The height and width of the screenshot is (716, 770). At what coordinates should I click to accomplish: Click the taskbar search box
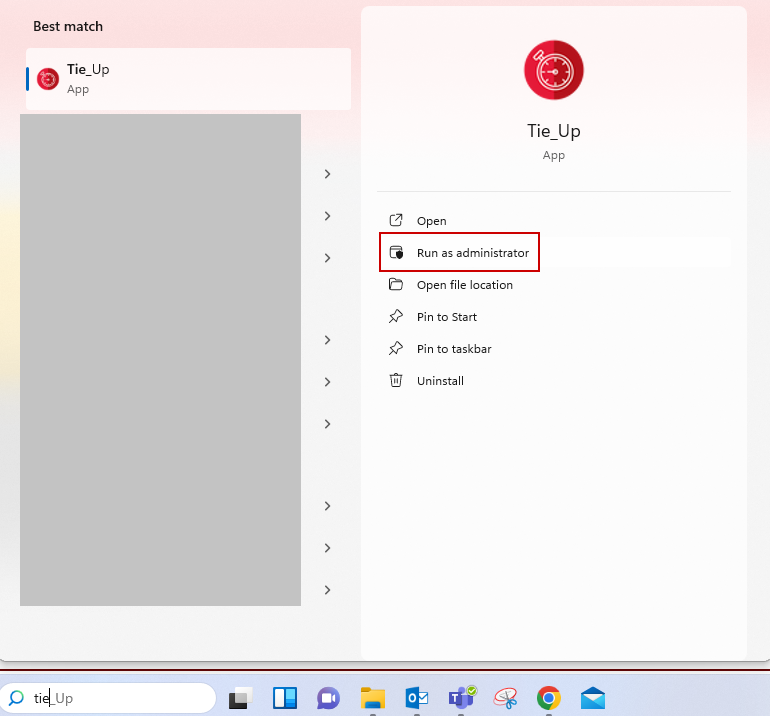click(x=110, y=698)
